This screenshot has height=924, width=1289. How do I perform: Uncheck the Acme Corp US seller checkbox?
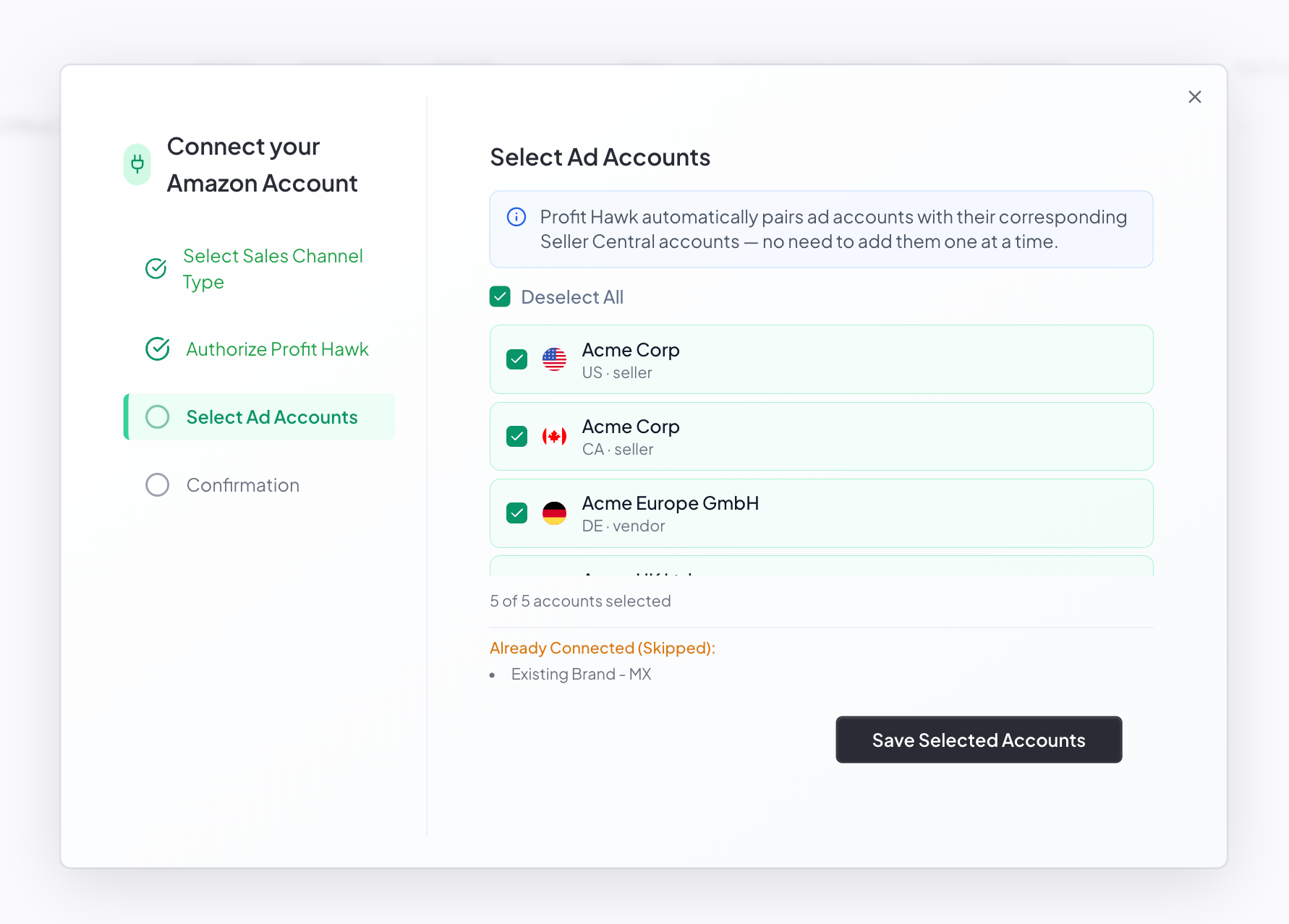pos(516,359)
